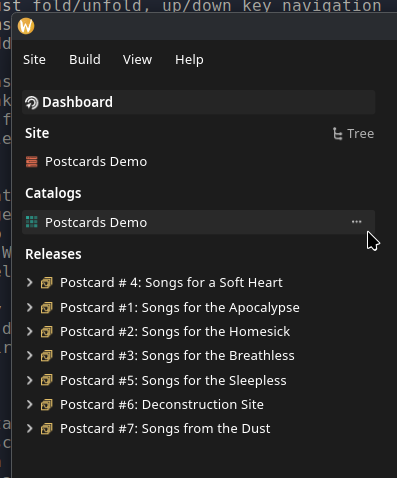Viewport: 397px width, 478px height.
Task: Select the text Postcard #1: Songs for the Apocalypse
Action: point(180,307)
